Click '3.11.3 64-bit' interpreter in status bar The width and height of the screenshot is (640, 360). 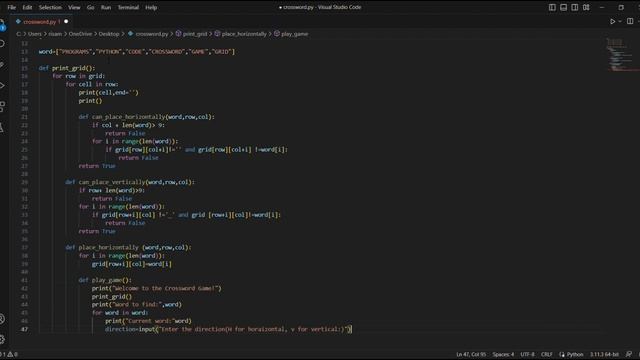[x=604, y=354]
